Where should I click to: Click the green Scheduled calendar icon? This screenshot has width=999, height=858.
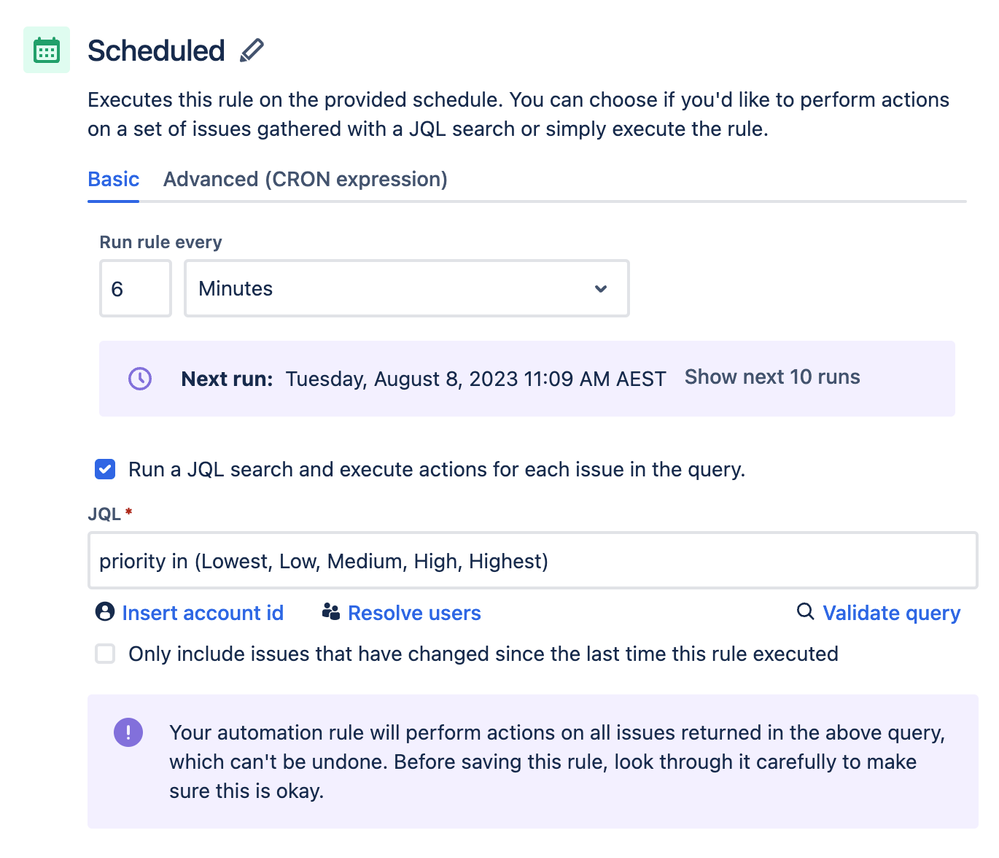[x=47, y=50]
